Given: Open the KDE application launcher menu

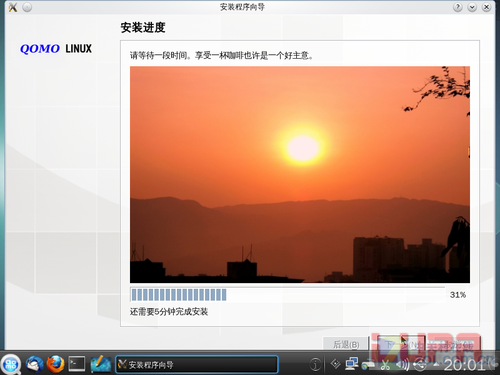Looking at the screenshot, I should (x=11, y=364).
